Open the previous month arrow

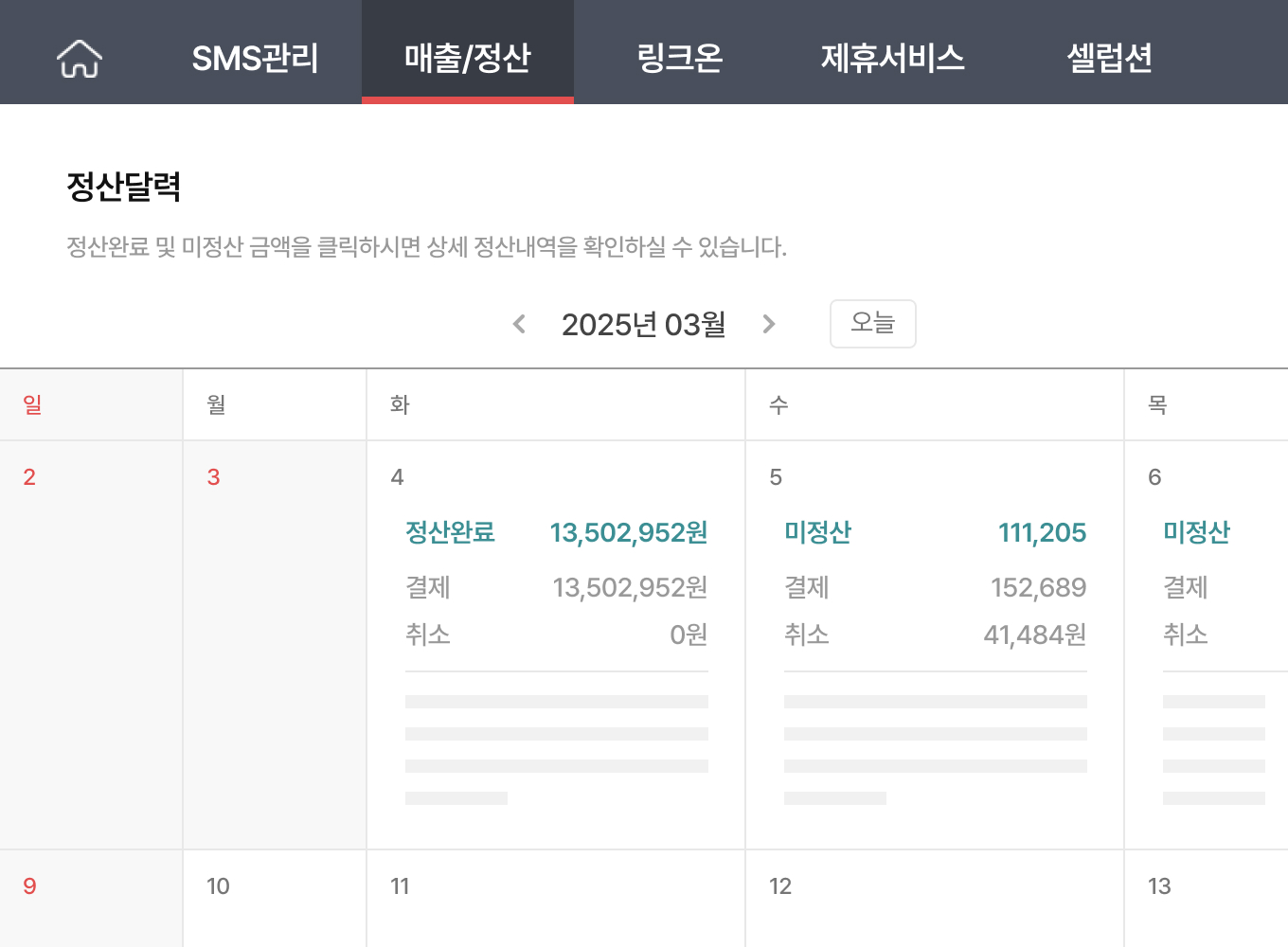click(519, 323)
